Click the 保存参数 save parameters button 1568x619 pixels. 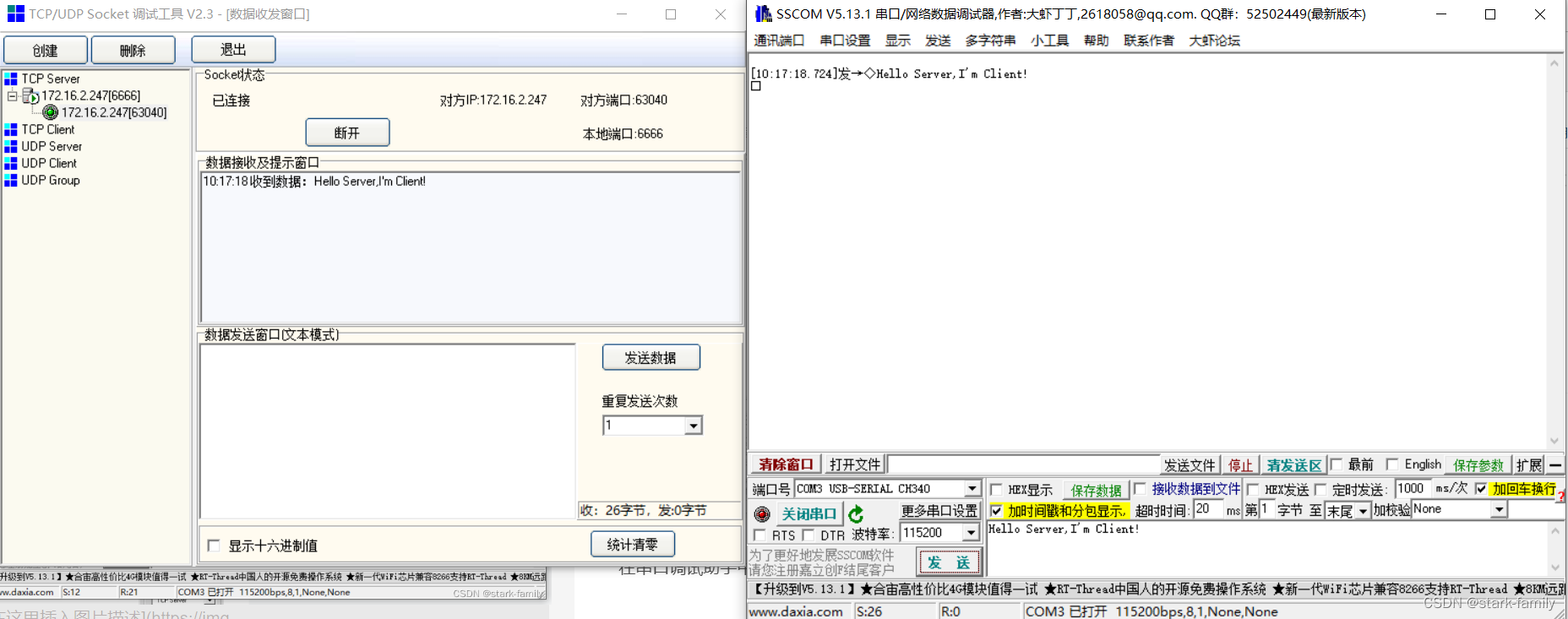coord(1478,464)
